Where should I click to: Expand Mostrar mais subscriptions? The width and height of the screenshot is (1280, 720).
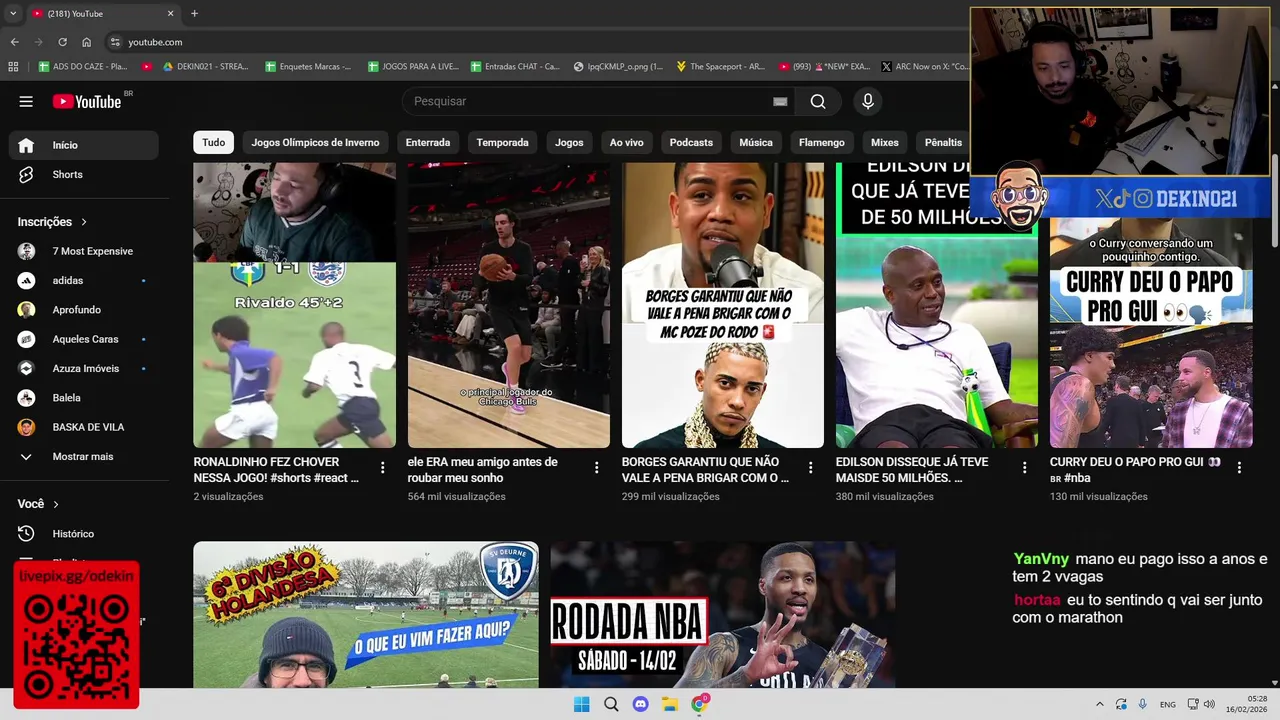84,457
